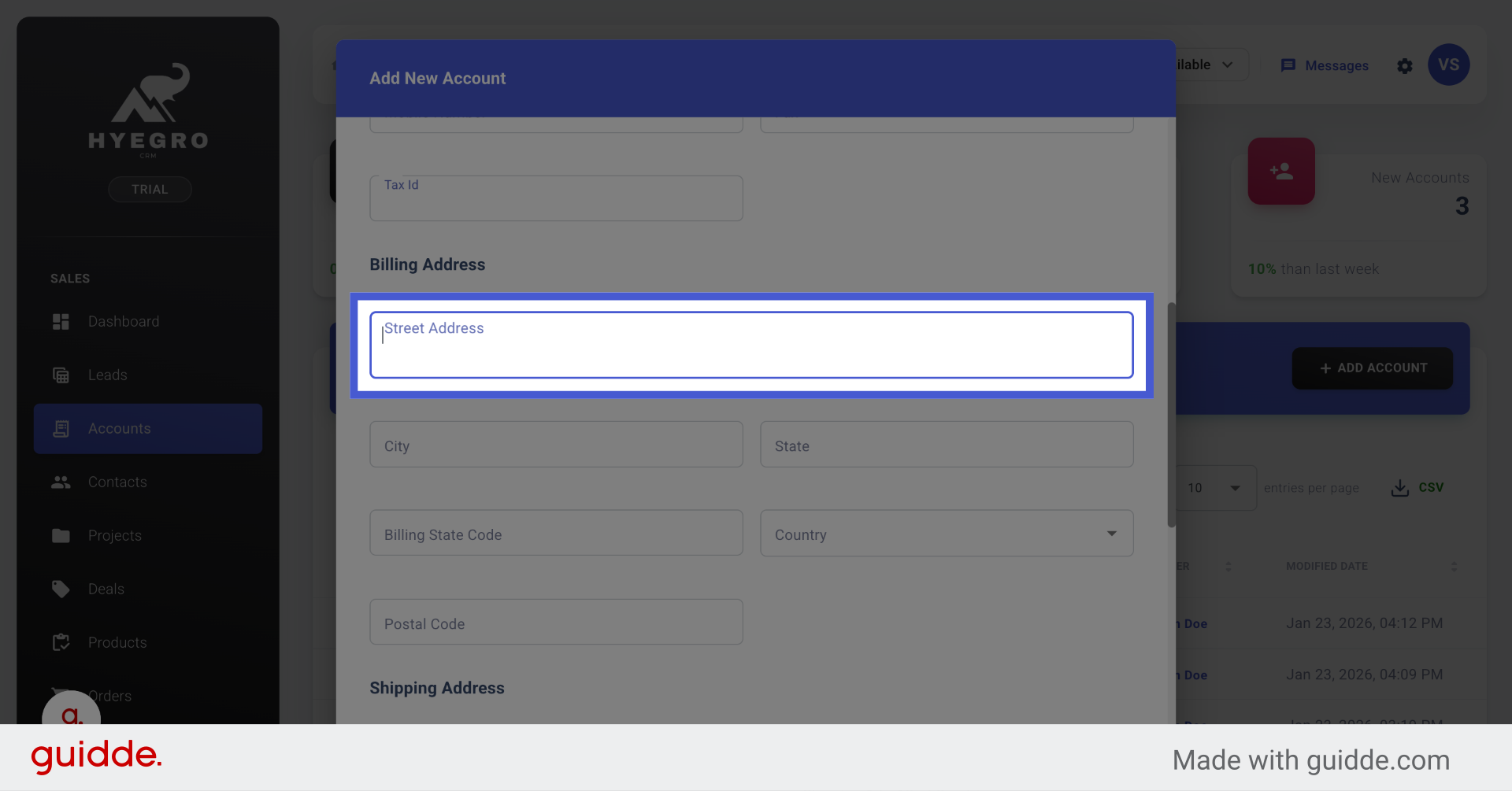The height and width of the screenshot is (791, 1512).
Task: Click the Contacts people icon
Action: (x=61, y=482)
